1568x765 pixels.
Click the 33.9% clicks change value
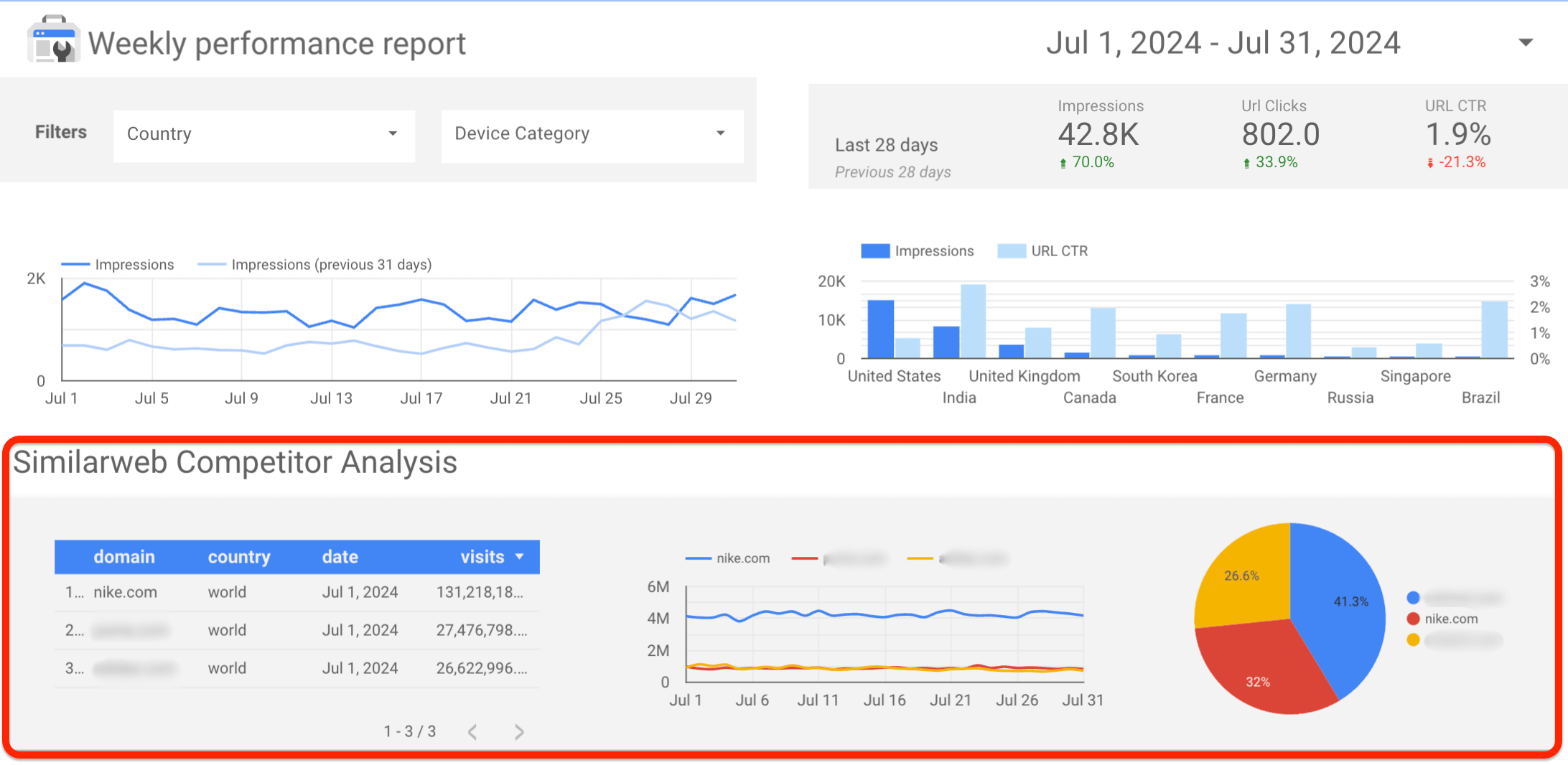coord(1277,162)
